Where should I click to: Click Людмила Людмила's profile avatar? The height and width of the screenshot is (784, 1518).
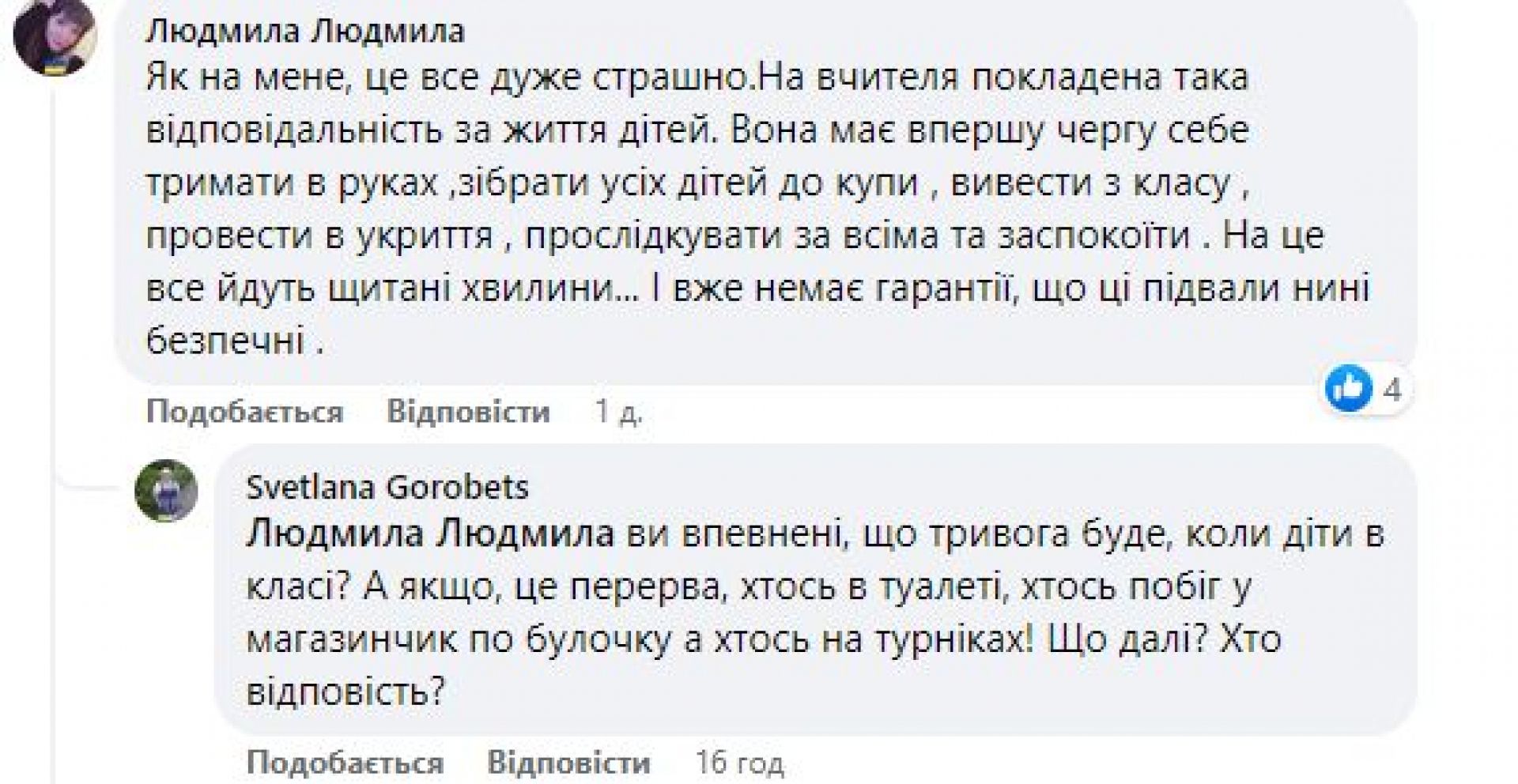point(55,36)
